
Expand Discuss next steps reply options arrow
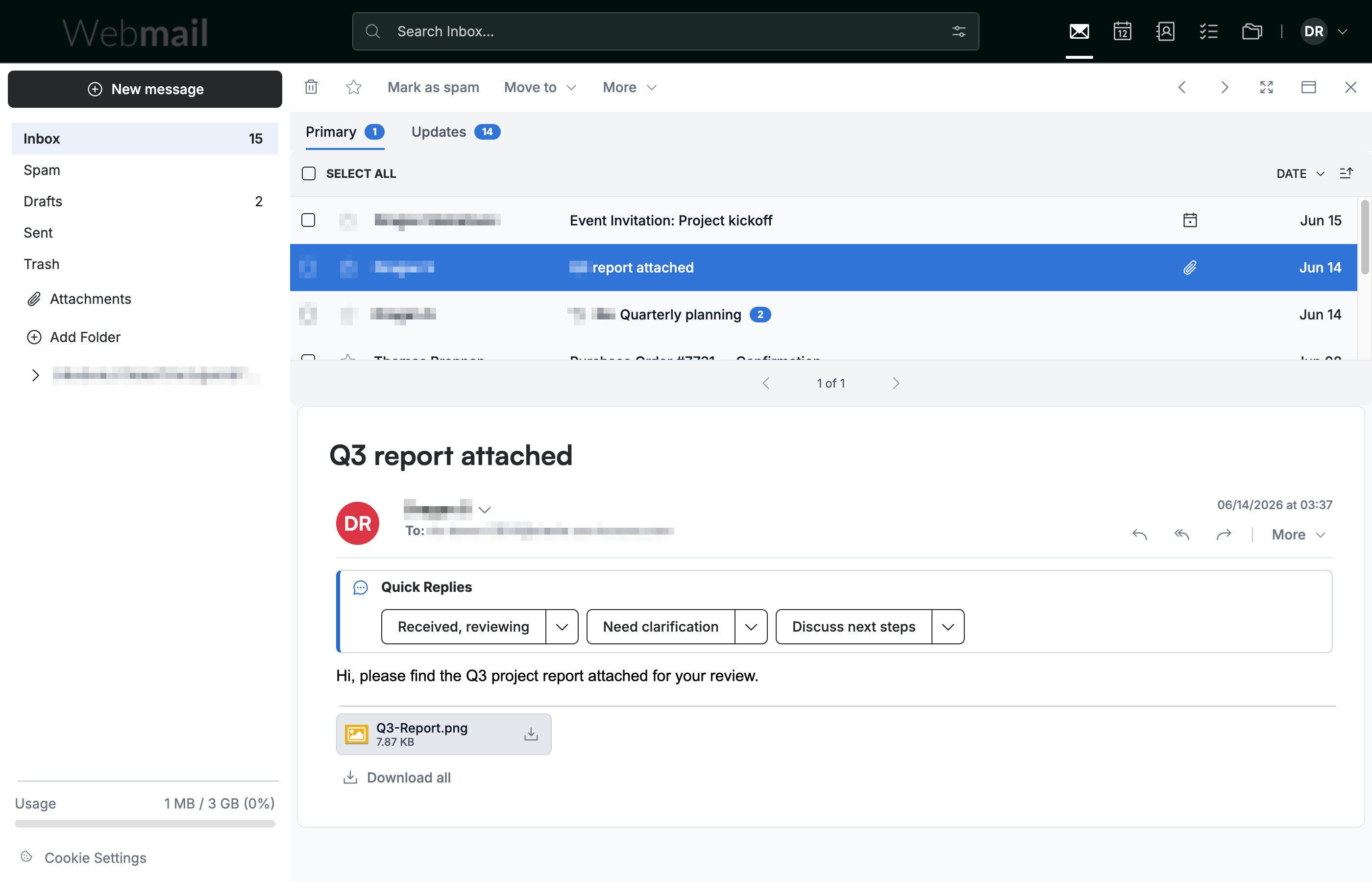(x=948, y=627)
